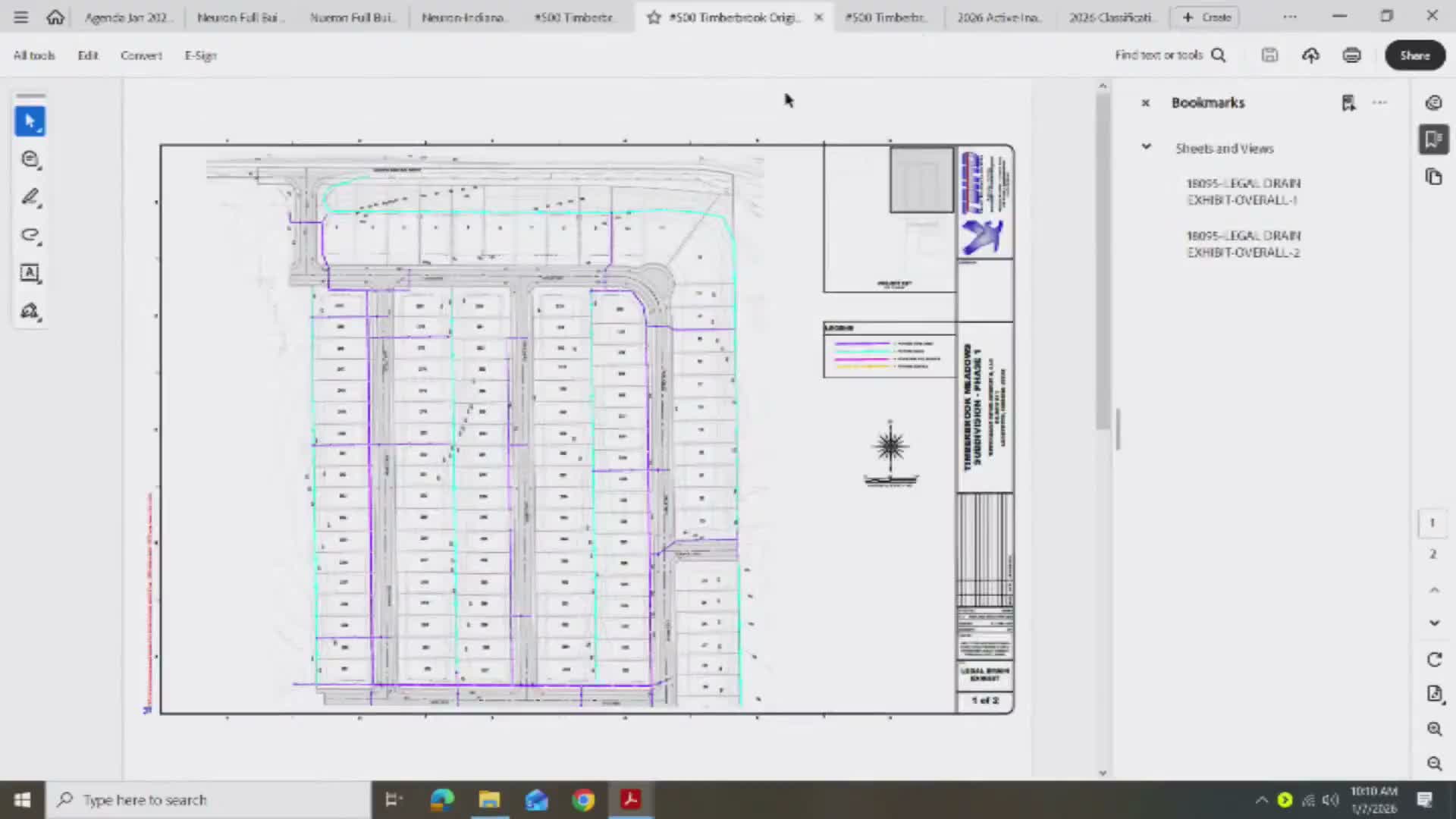Select the arrow Selection tool
The image size is (1456, 819).
pyautogui.click(x=30, y=121)
